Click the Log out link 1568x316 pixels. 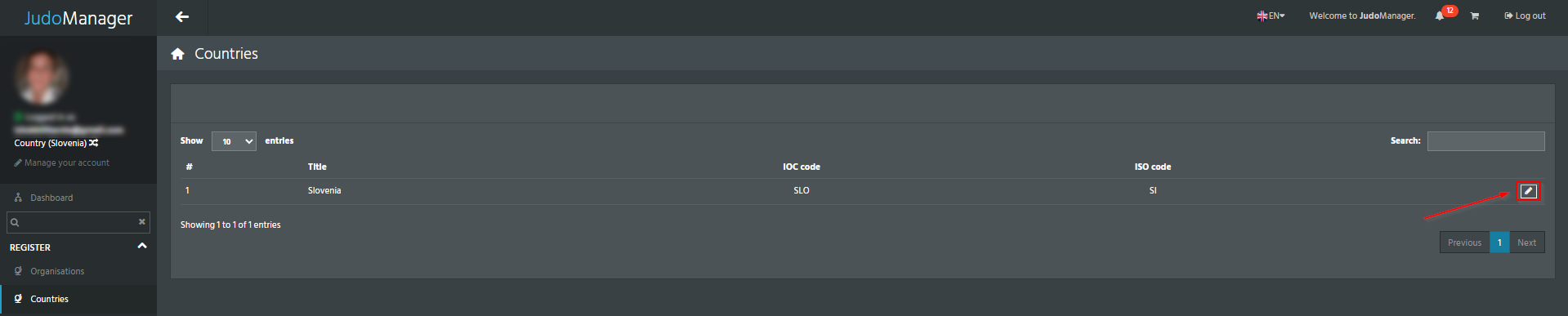1525,16
